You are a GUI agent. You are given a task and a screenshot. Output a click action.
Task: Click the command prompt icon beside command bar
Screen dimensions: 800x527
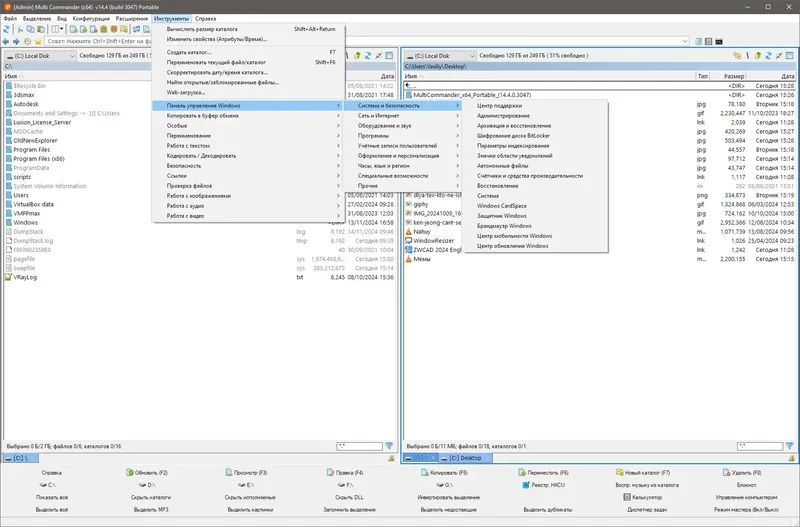719,41
